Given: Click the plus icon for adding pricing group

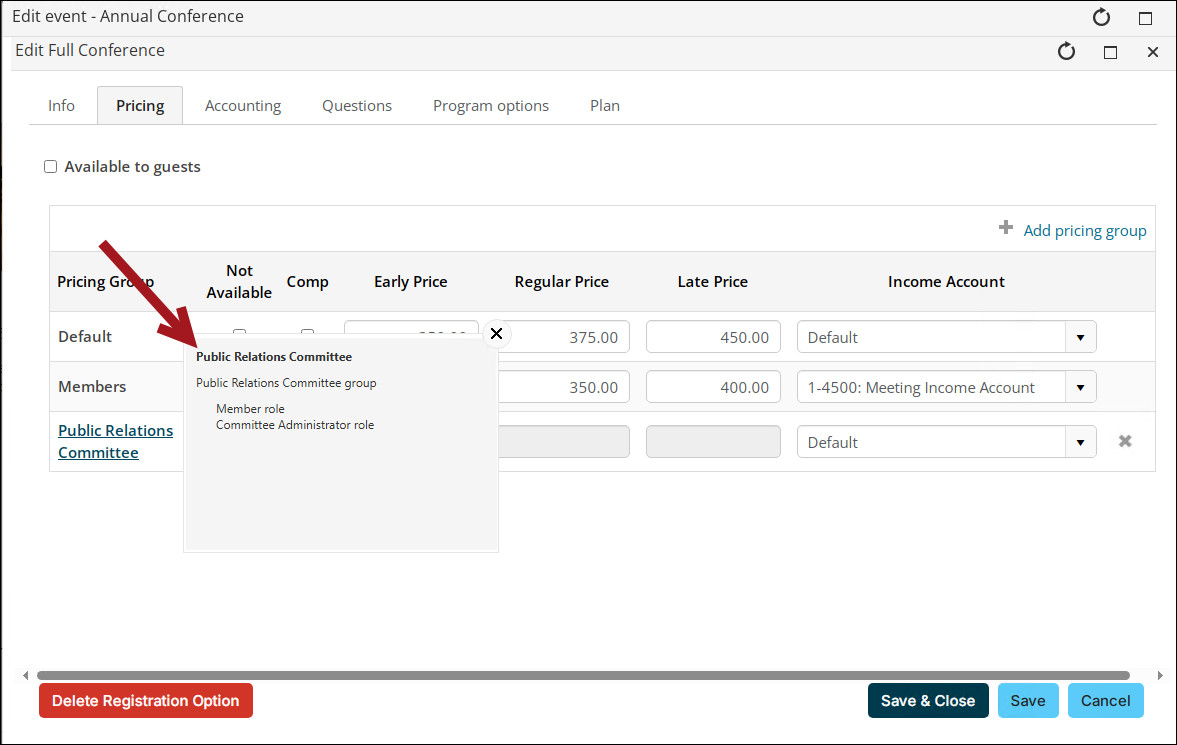Looking at the screenshot, I should click(1006, 228).
